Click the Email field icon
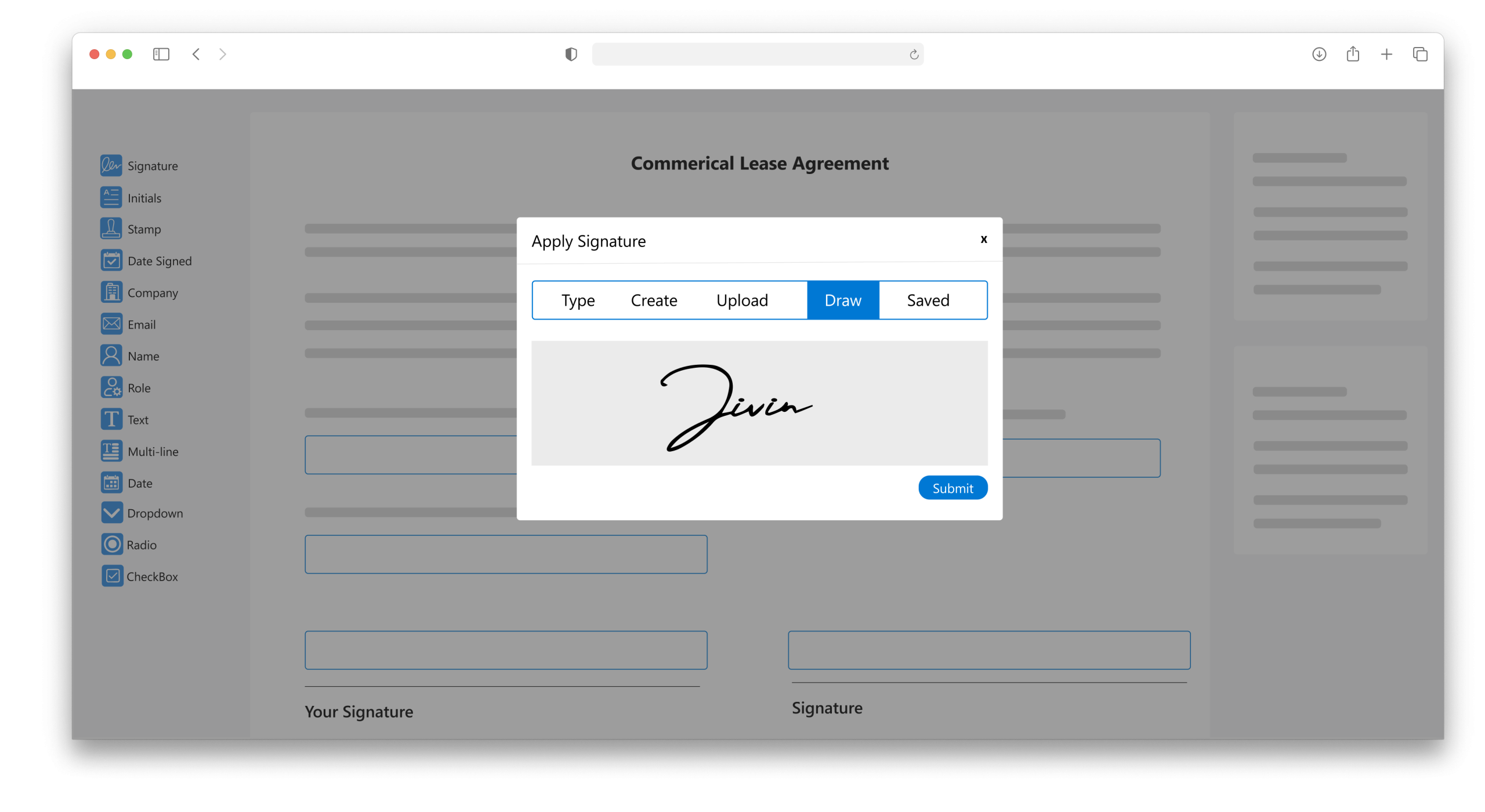Screen dimensions: 1485x812 click(x=111, y=324)
